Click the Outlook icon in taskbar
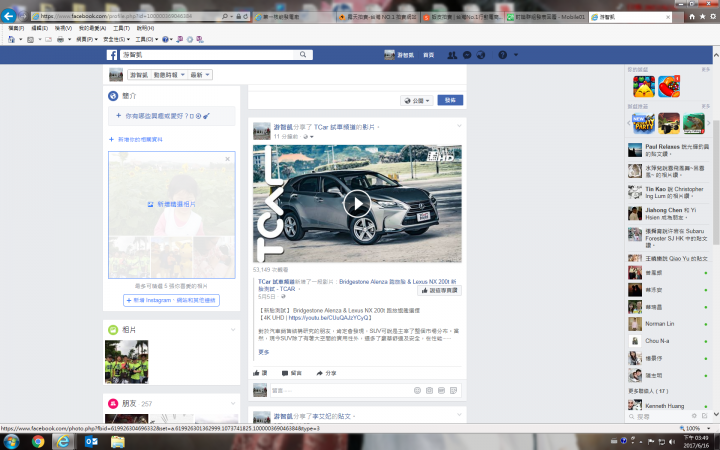Viewport: 720px width, 450px height. click(91, 442)
